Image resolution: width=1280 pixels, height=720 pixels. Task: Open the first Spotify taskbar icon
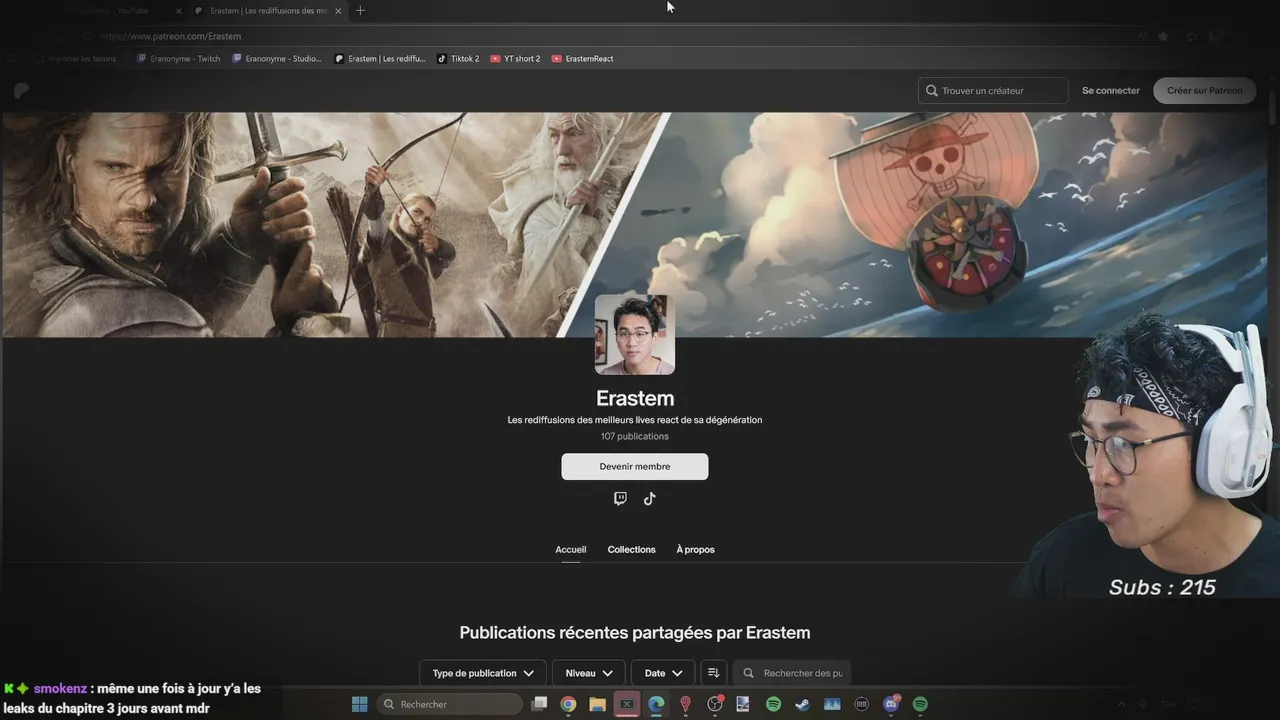point(773,704)
